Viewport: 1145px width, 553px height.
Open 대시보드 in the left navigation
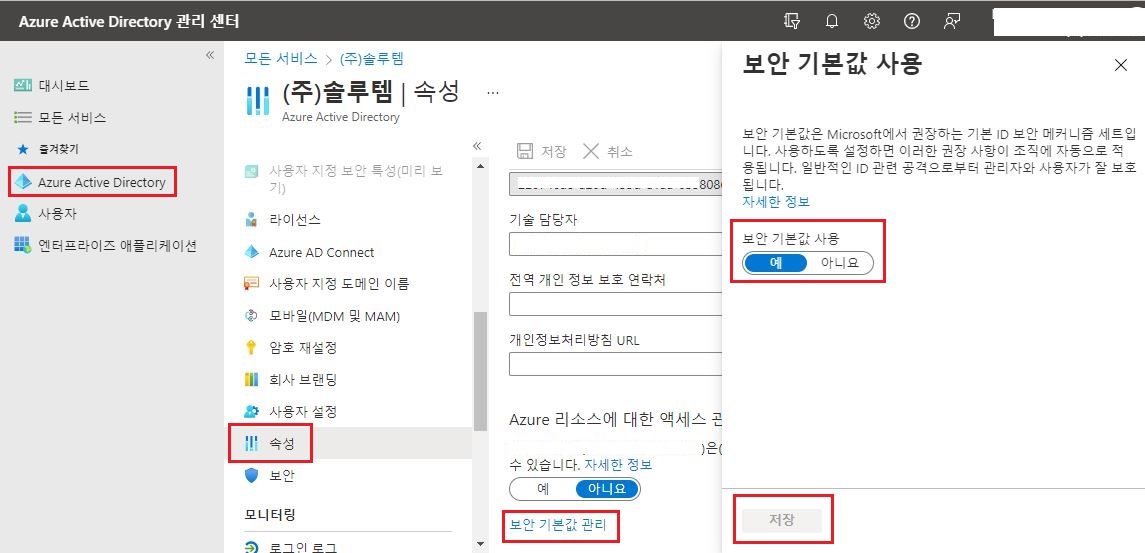(x=64, y=85)
